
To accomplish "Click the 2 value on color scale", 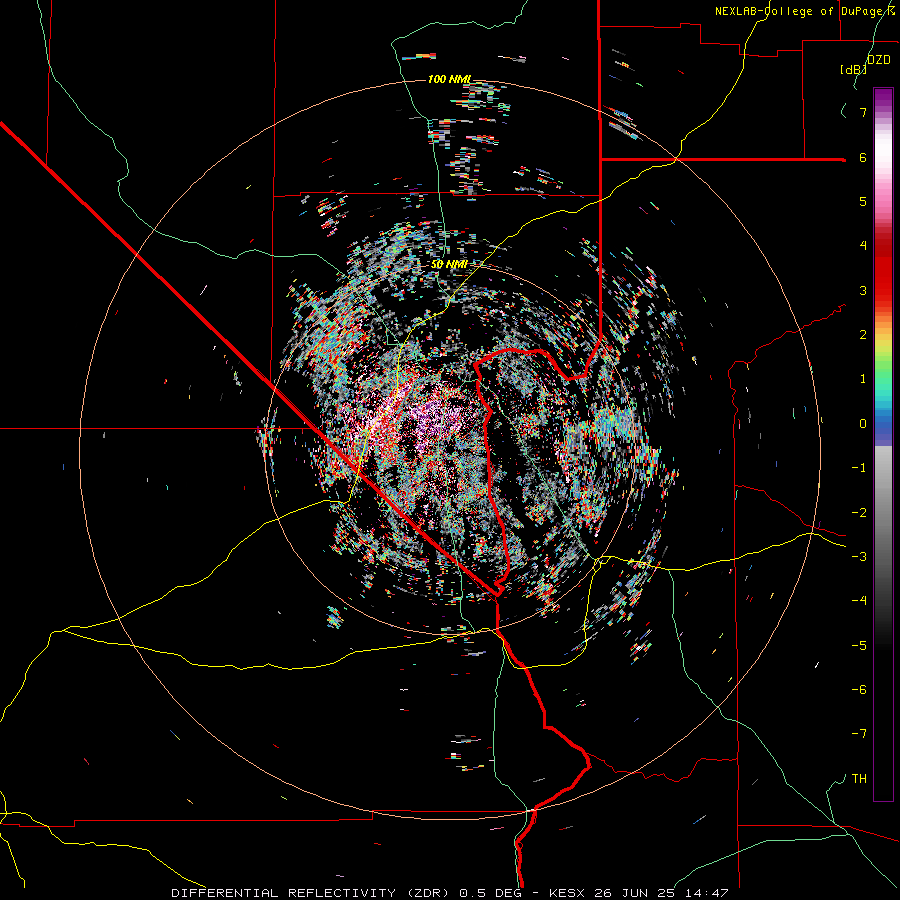I will [x=863, y=335].
